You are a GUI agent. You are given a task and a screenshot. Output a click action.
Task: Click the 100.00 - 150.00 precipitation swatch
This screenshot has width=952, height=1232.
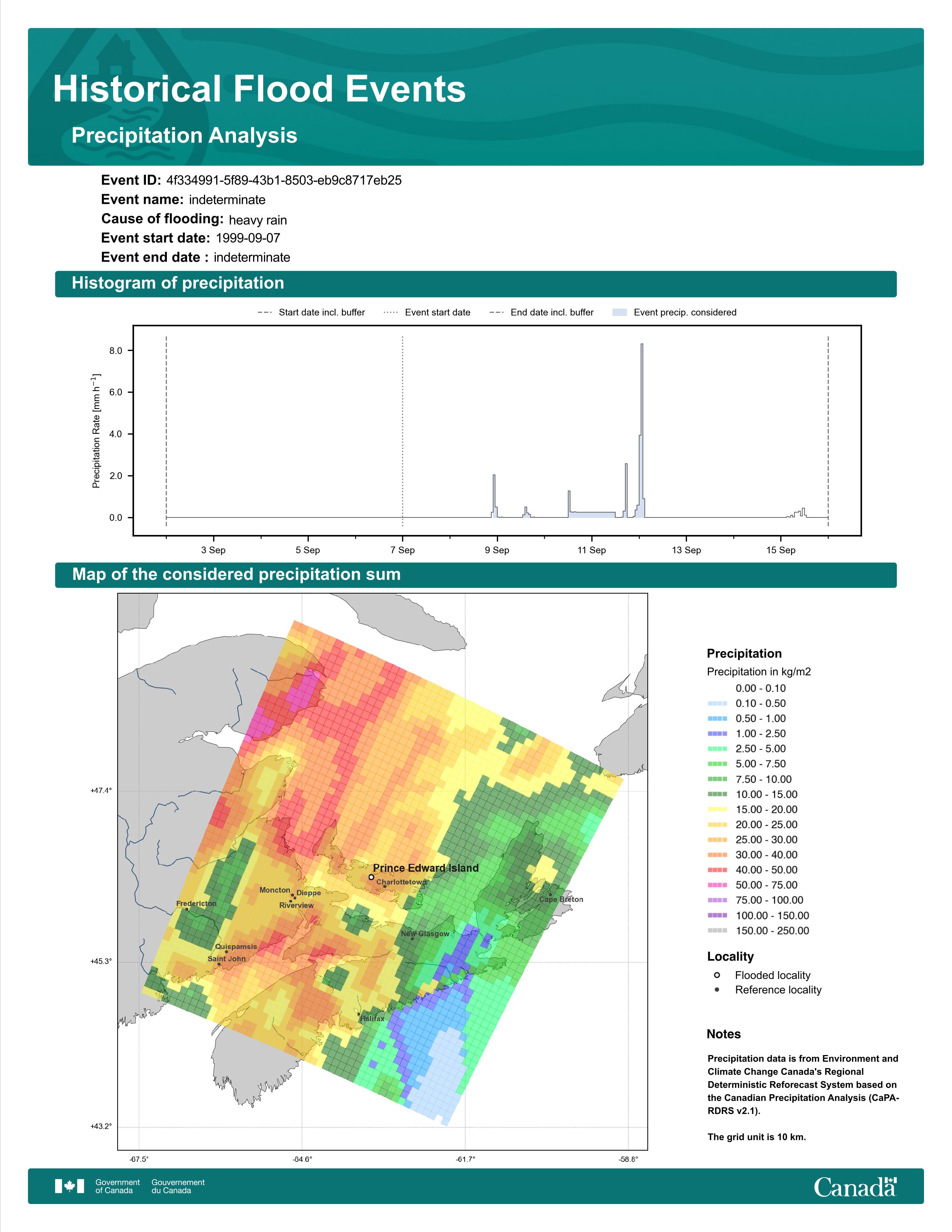[x=718, y=916]
